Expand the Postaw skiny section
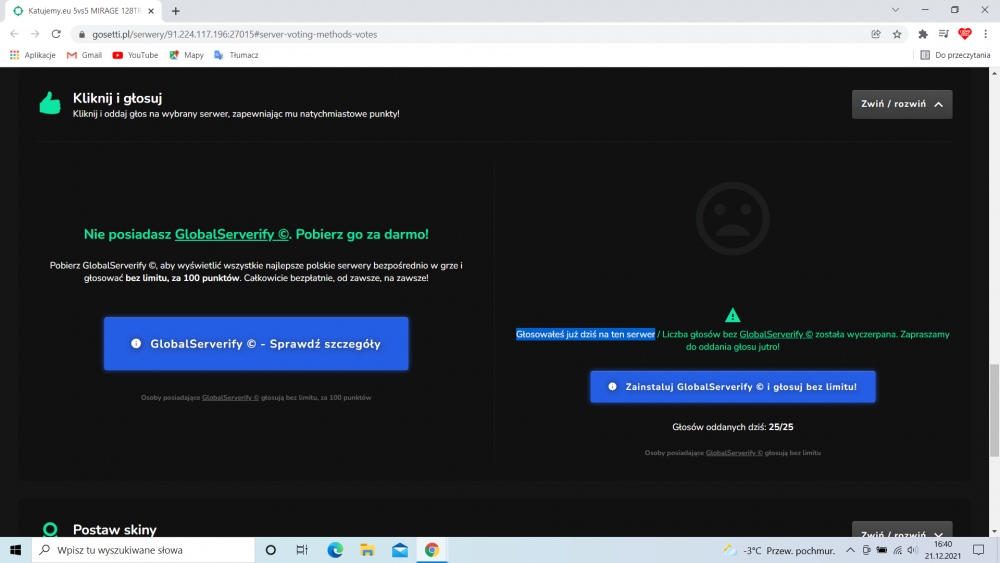Screen dimensions: 1000x563 (x=902, y=530)
